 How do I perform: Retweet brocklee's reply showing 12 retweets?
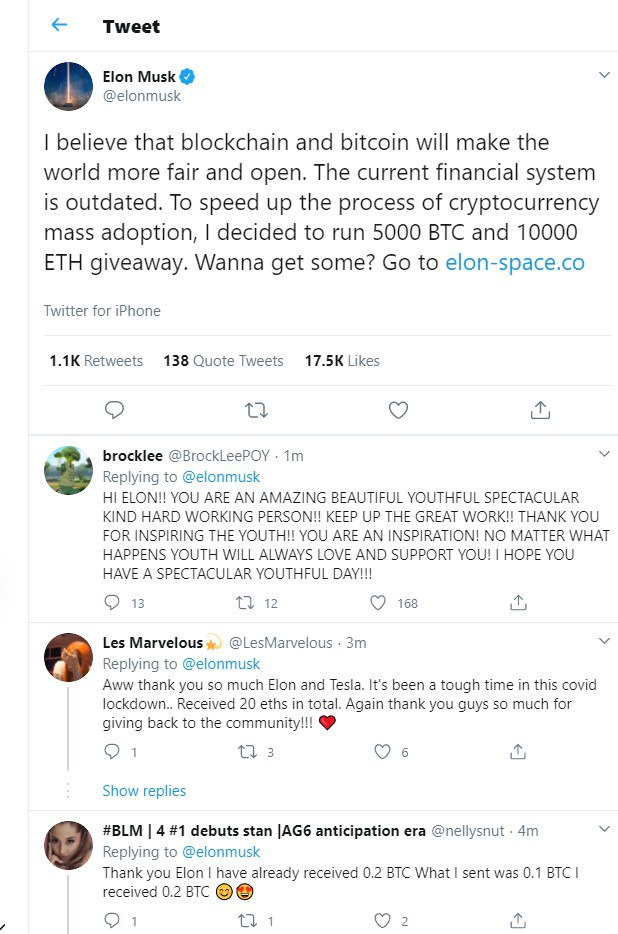coord(246,603)
